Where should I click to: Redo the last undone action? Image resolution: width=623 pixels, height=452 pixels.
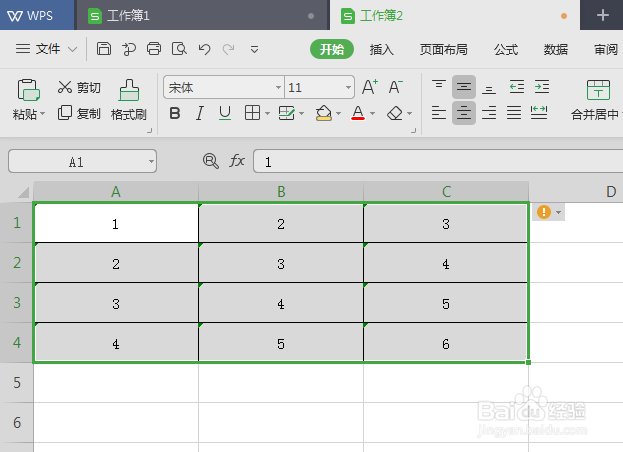point(228,49)
